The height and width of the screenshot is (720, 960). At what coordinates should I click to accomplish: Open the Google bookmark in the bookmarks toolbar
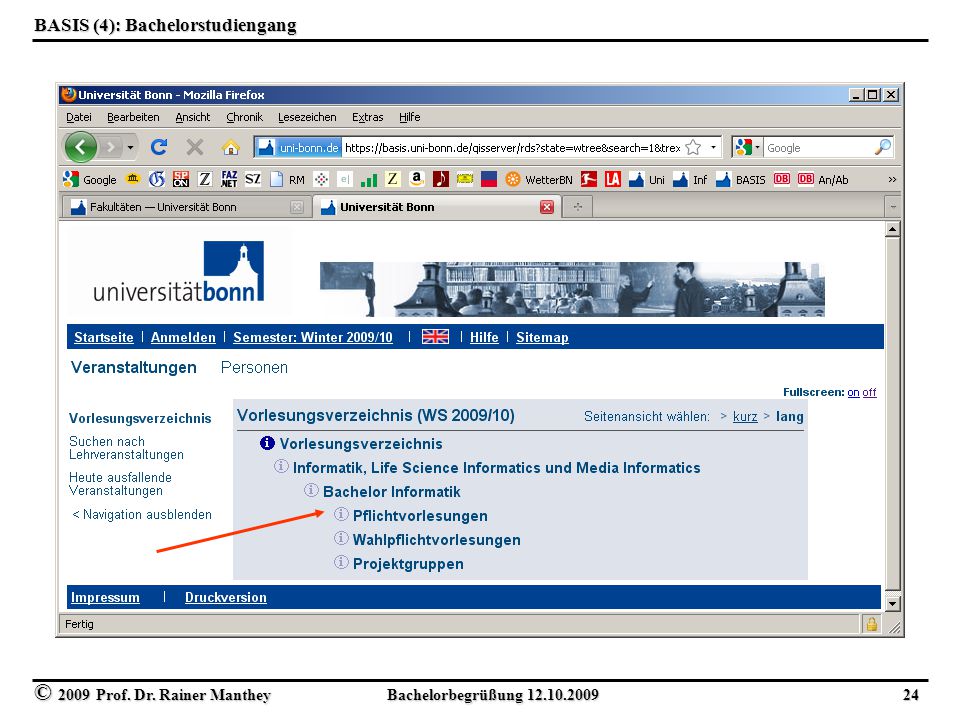point(89,179)
